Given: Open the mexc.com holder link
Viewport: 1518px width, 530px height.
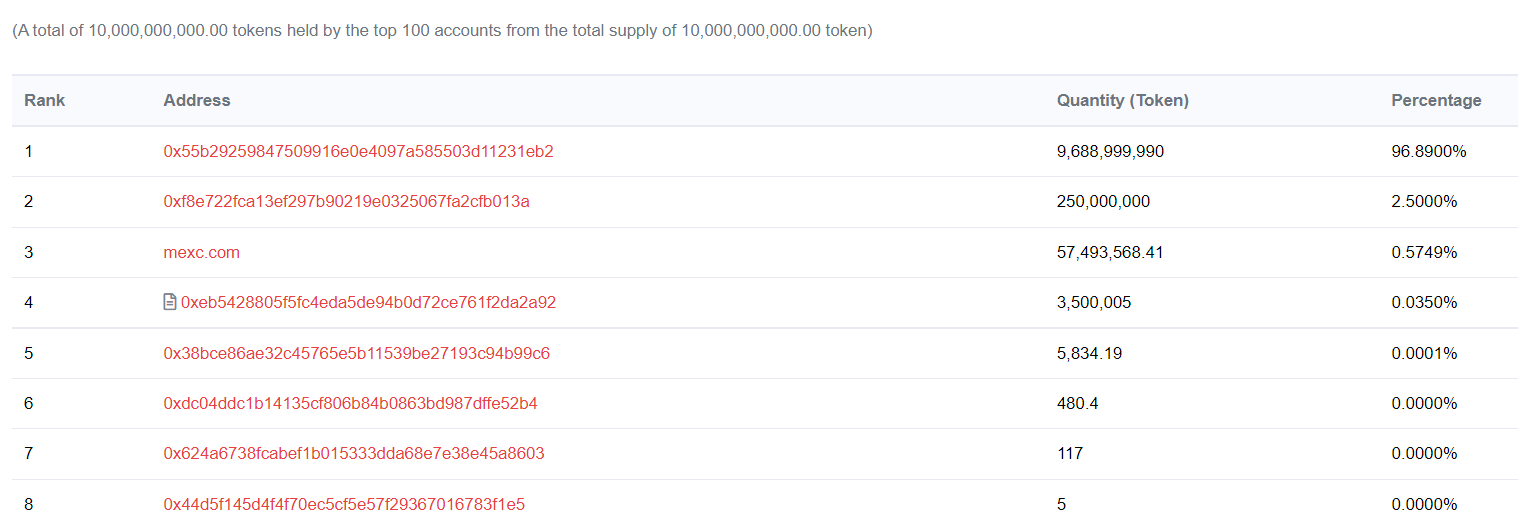Looking at the screenshot, I should tap(201, 252).
